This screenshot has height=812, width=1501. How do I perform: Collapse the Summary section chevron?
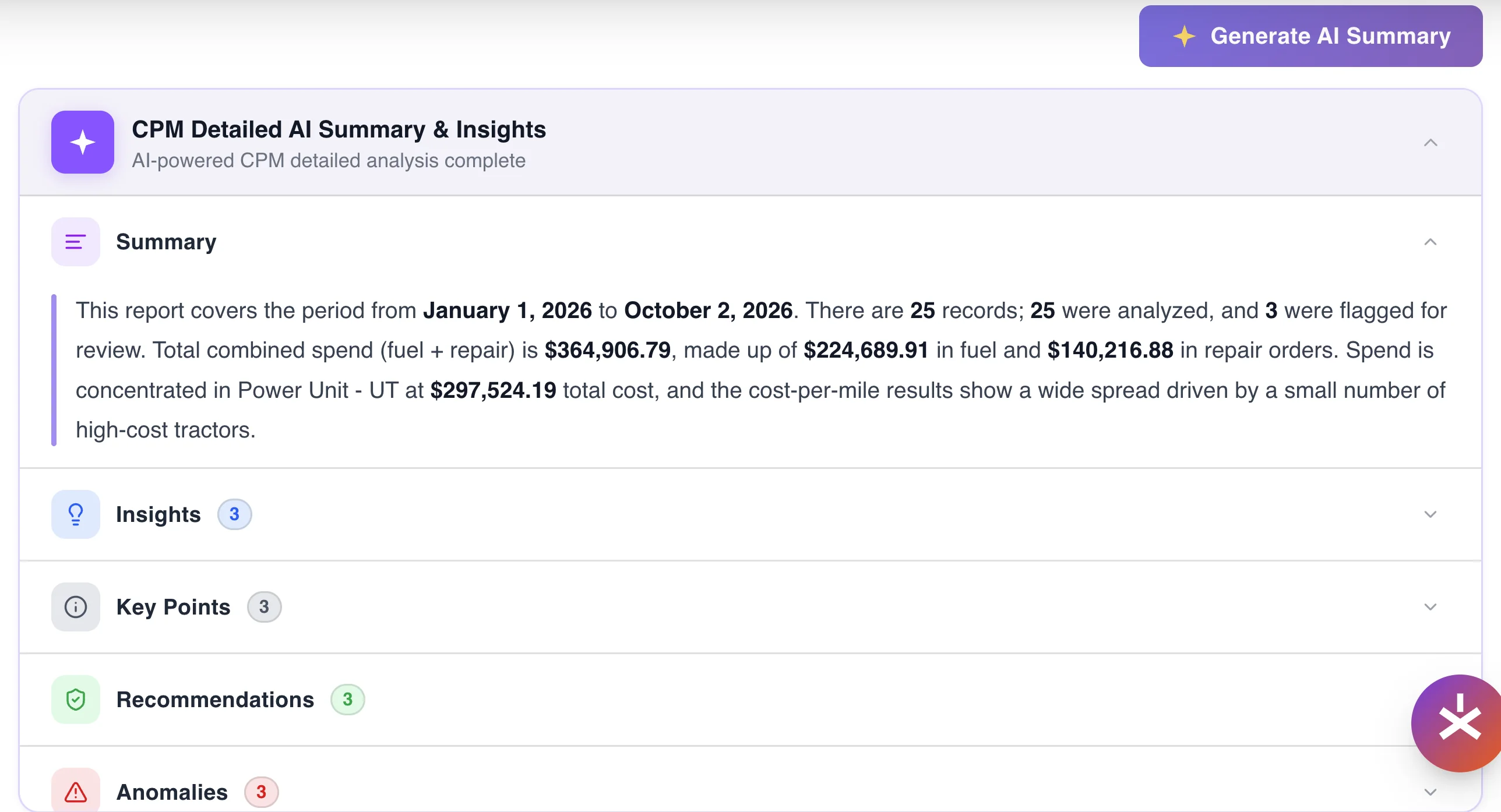(1430, 242)
